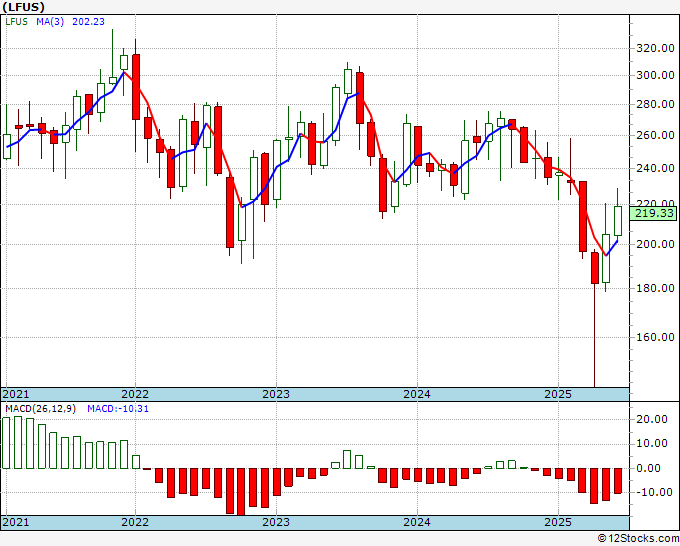The height and width of the screenshot is (546, 680).
Task: Click 2024 on the MACD time axis
Action: click(417, 522)
